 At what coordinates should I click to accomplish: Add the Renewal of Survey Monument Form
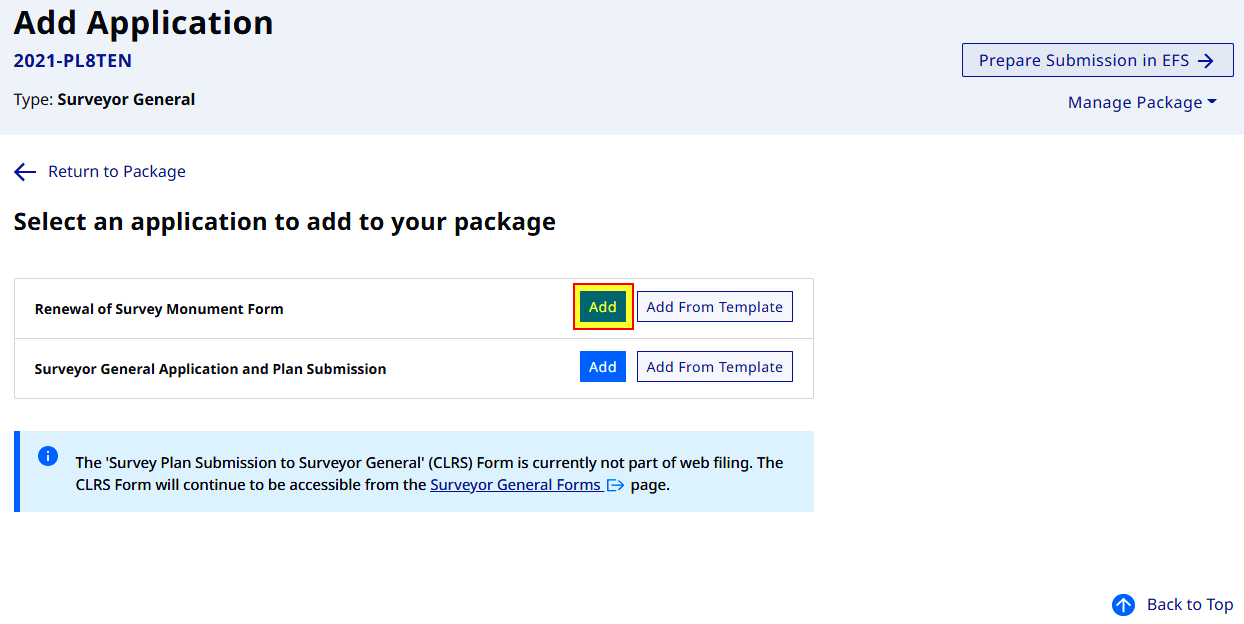(603, 307)
